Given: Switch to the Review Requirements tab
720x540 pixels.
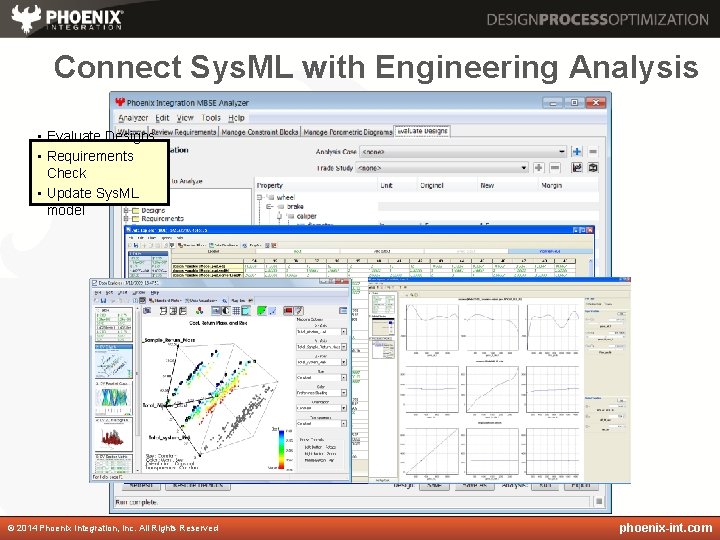Looking at the screenshot, I should click(x=184, y=132).
